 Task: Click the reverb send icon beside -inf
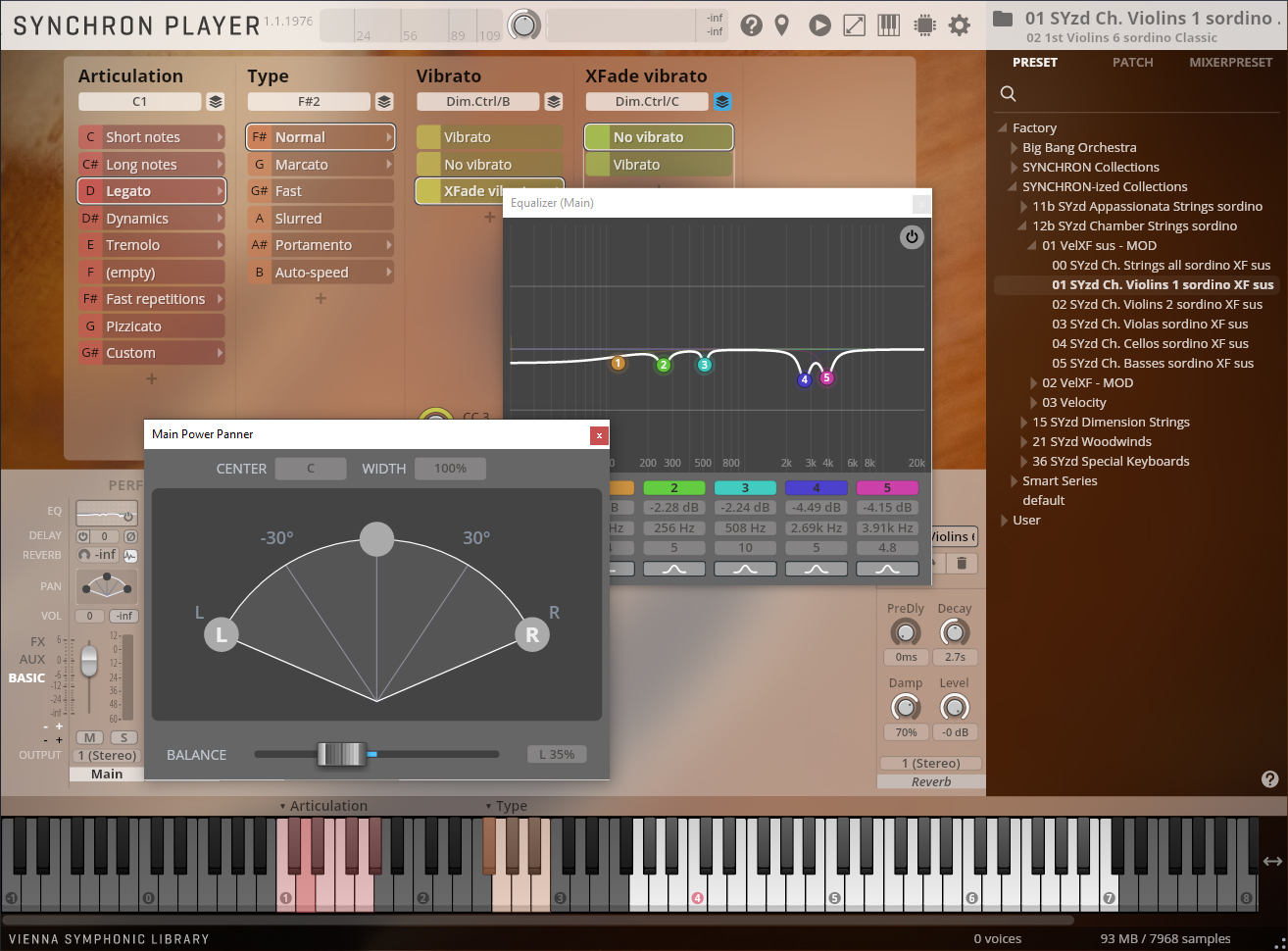pos(84,555)
